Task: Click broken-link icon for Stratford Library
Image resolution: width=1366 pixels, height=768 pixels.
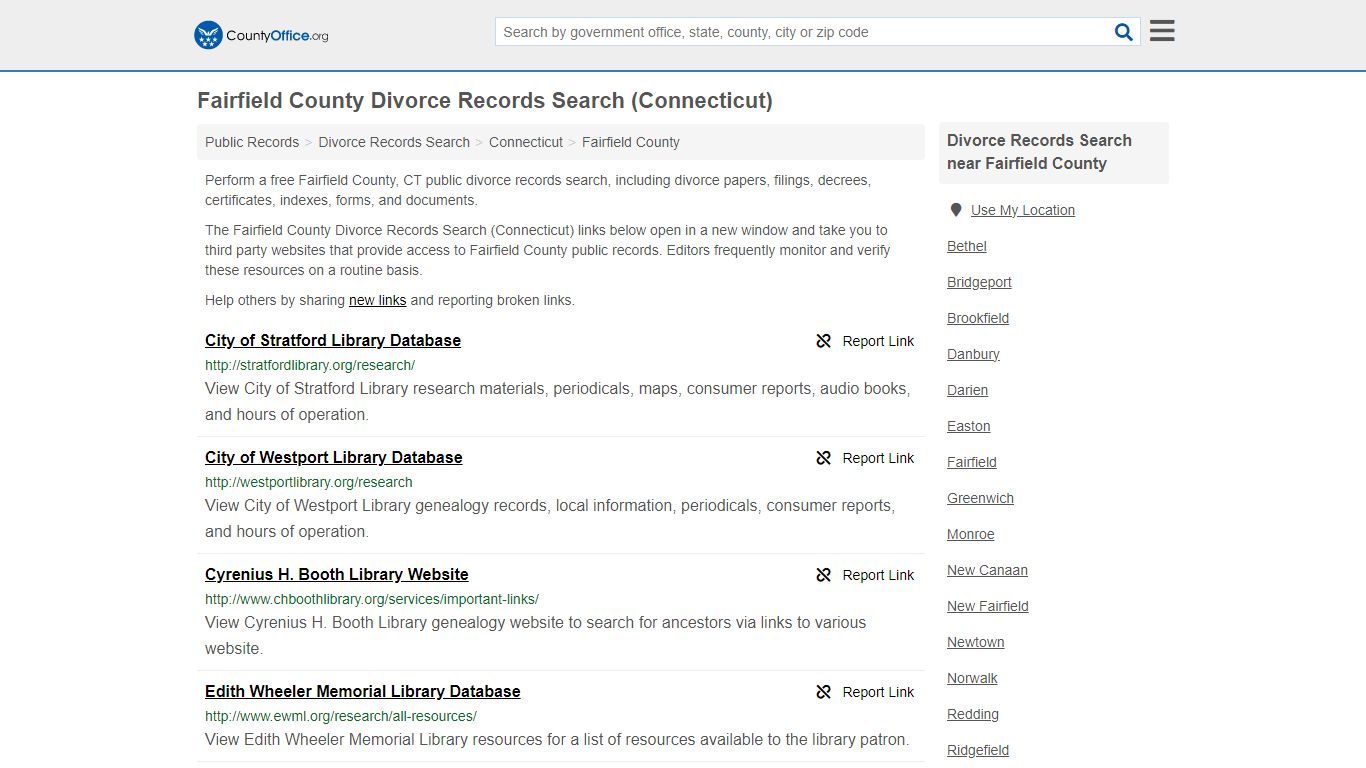Action: coord(824,341)
